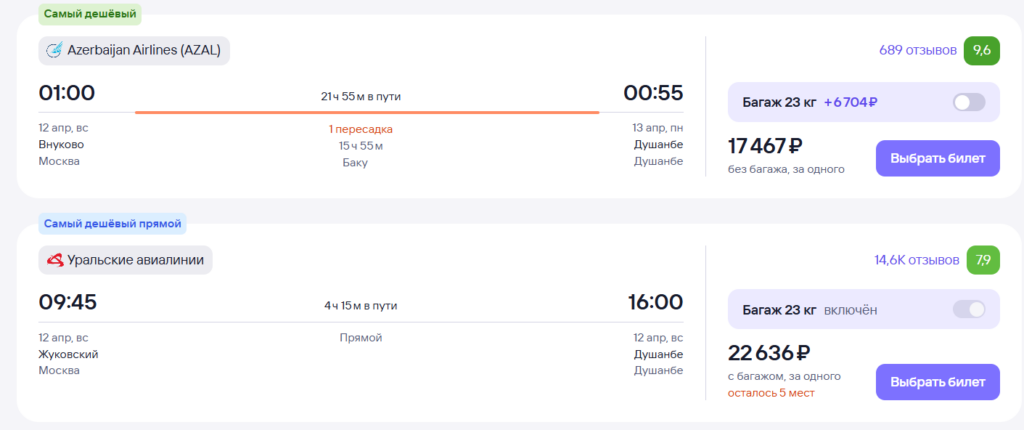This screenshot has height=430, width=1024.
Task: Click the 9,6 green rating badge
Action: pos(982,50)
